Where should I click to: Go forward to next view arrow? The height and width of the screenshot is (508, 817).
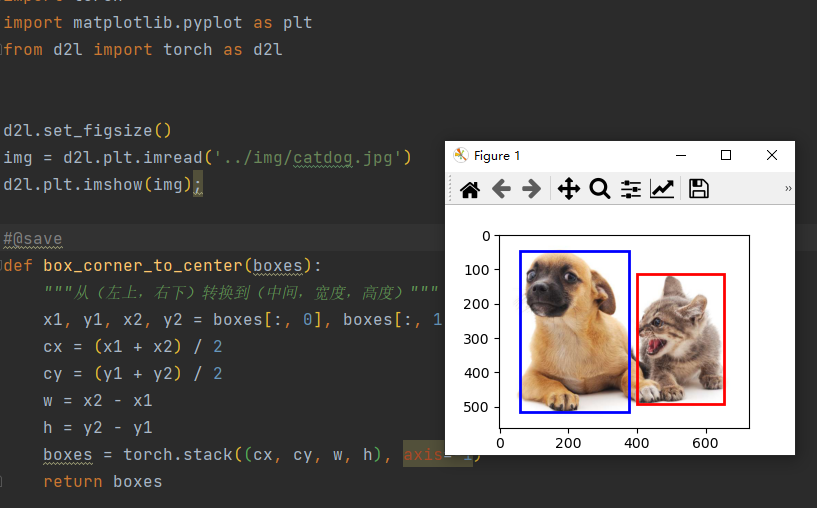click(x=531, y=189)
